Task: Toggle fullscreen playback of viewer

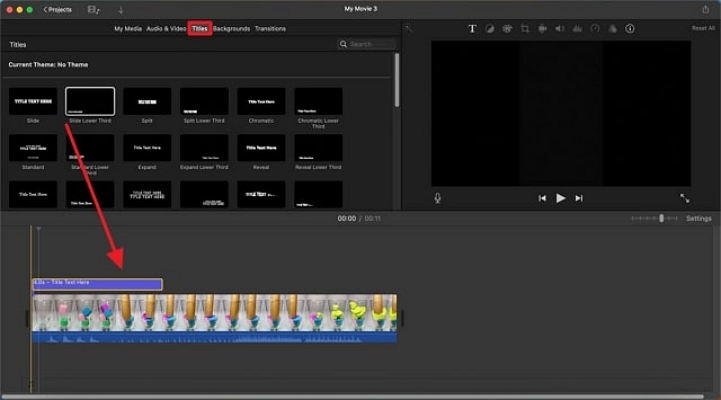Action: click(x=684, y=198)
